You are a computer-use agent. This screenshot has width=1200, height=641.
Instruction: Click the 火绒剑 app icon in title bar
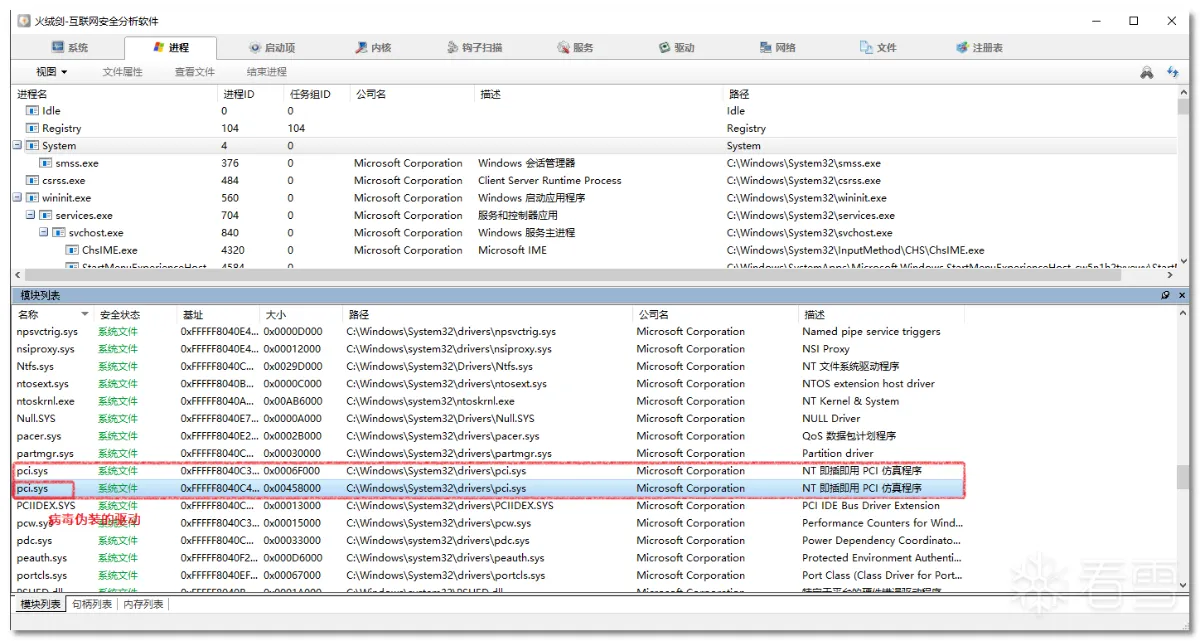point(24,21)
